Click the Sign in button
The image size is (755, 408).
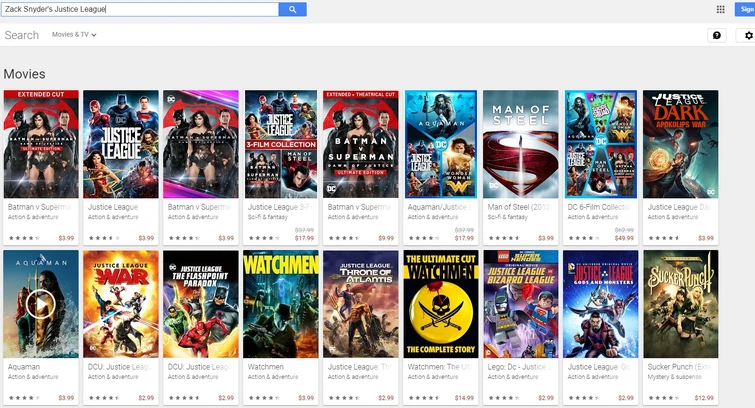(x=745, y=9)
